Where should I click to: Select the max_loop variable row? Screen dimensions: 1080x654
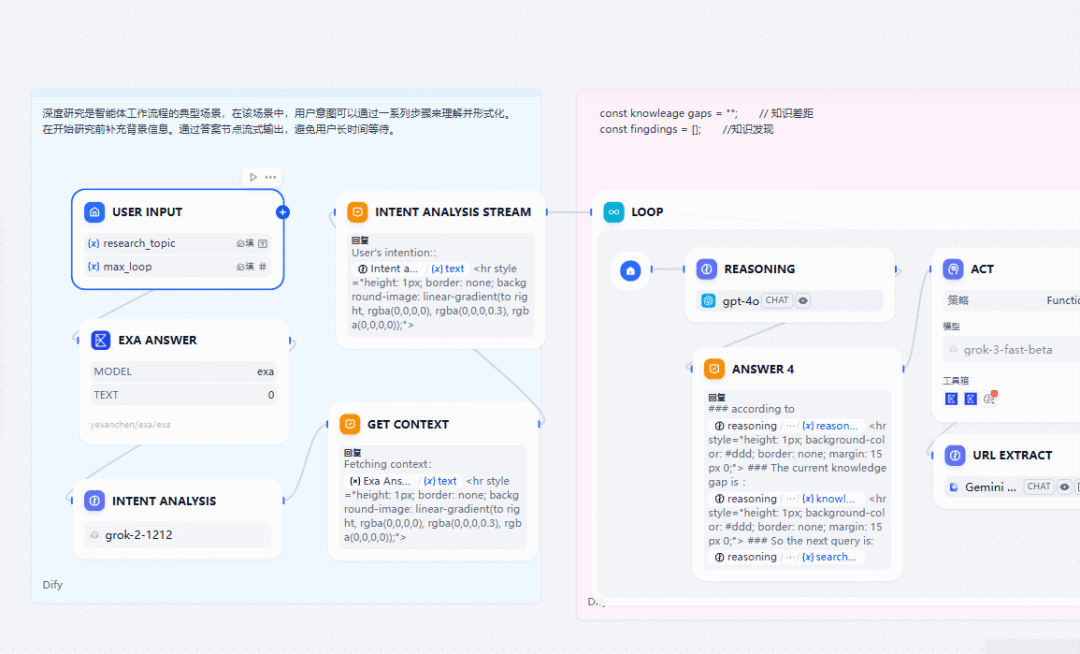[x=178, y=266]
